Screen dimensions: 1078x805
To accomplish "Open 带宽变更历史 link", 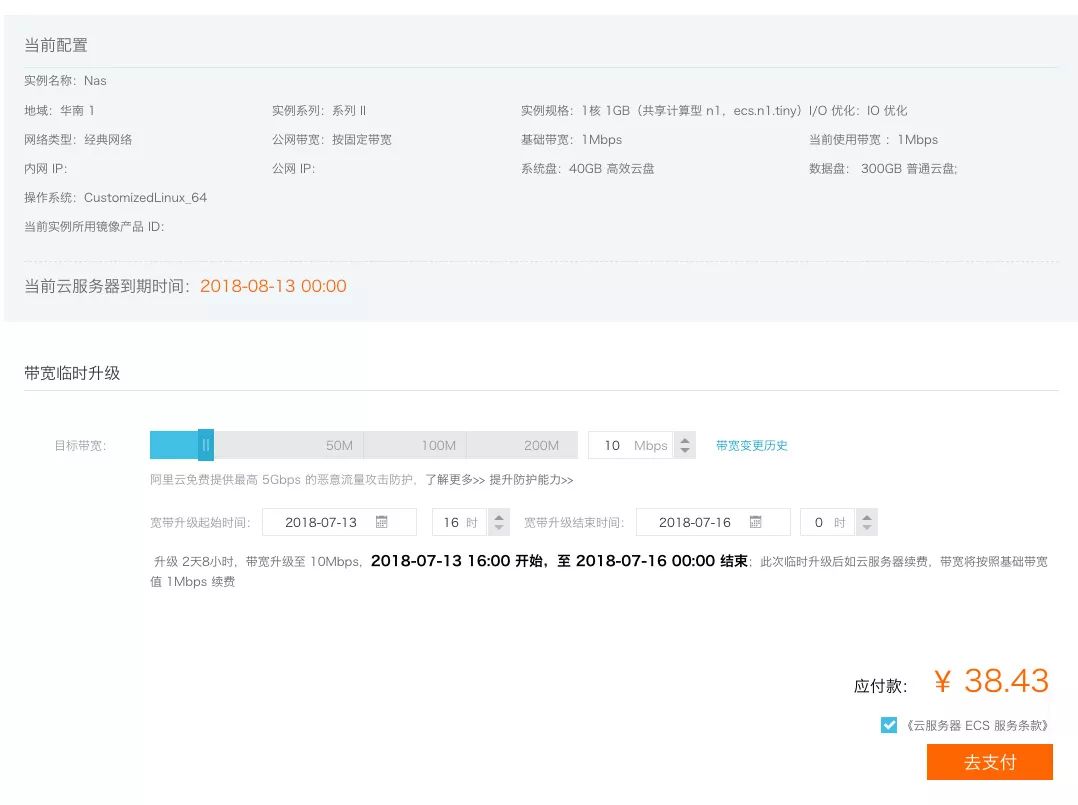I will [x=751, y=445].
